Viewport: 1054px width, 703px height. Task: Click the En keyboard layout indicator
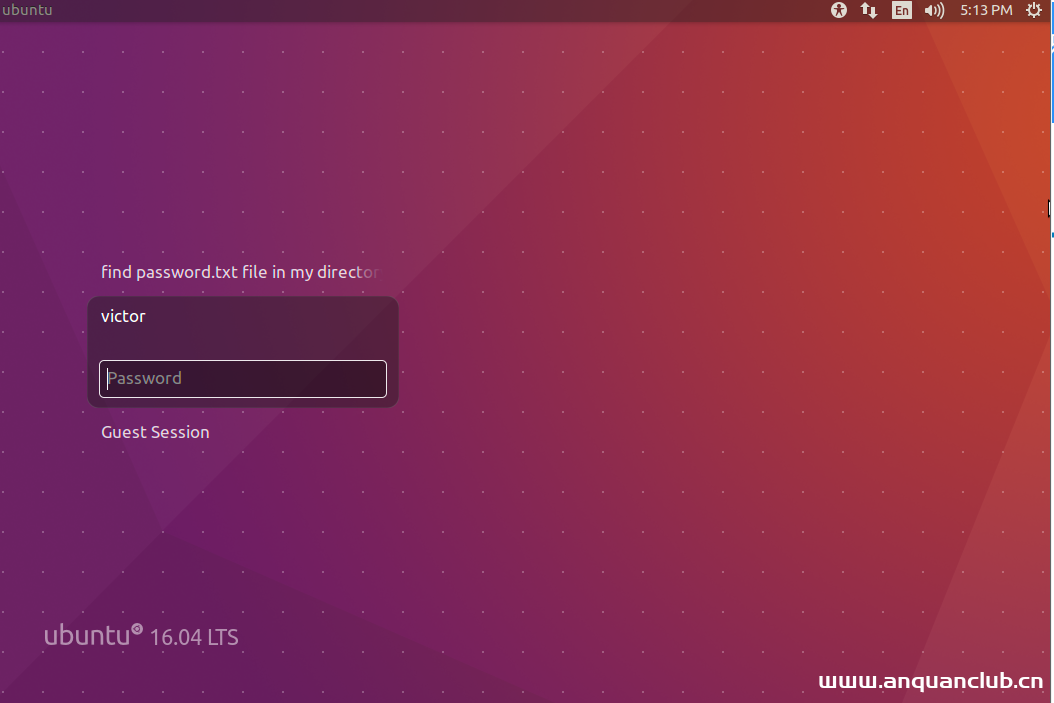[x=902, y=10]
